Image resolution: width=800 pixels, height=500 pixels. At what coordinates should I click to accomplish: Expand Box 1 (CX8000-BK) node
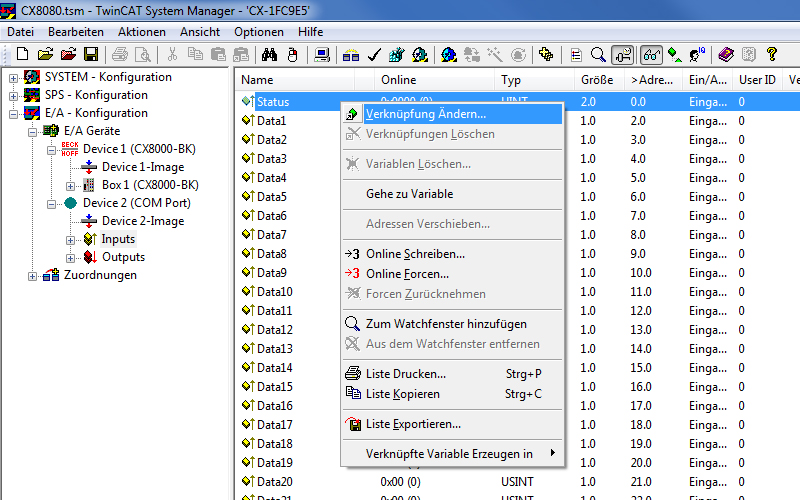(x=70, y=186)
